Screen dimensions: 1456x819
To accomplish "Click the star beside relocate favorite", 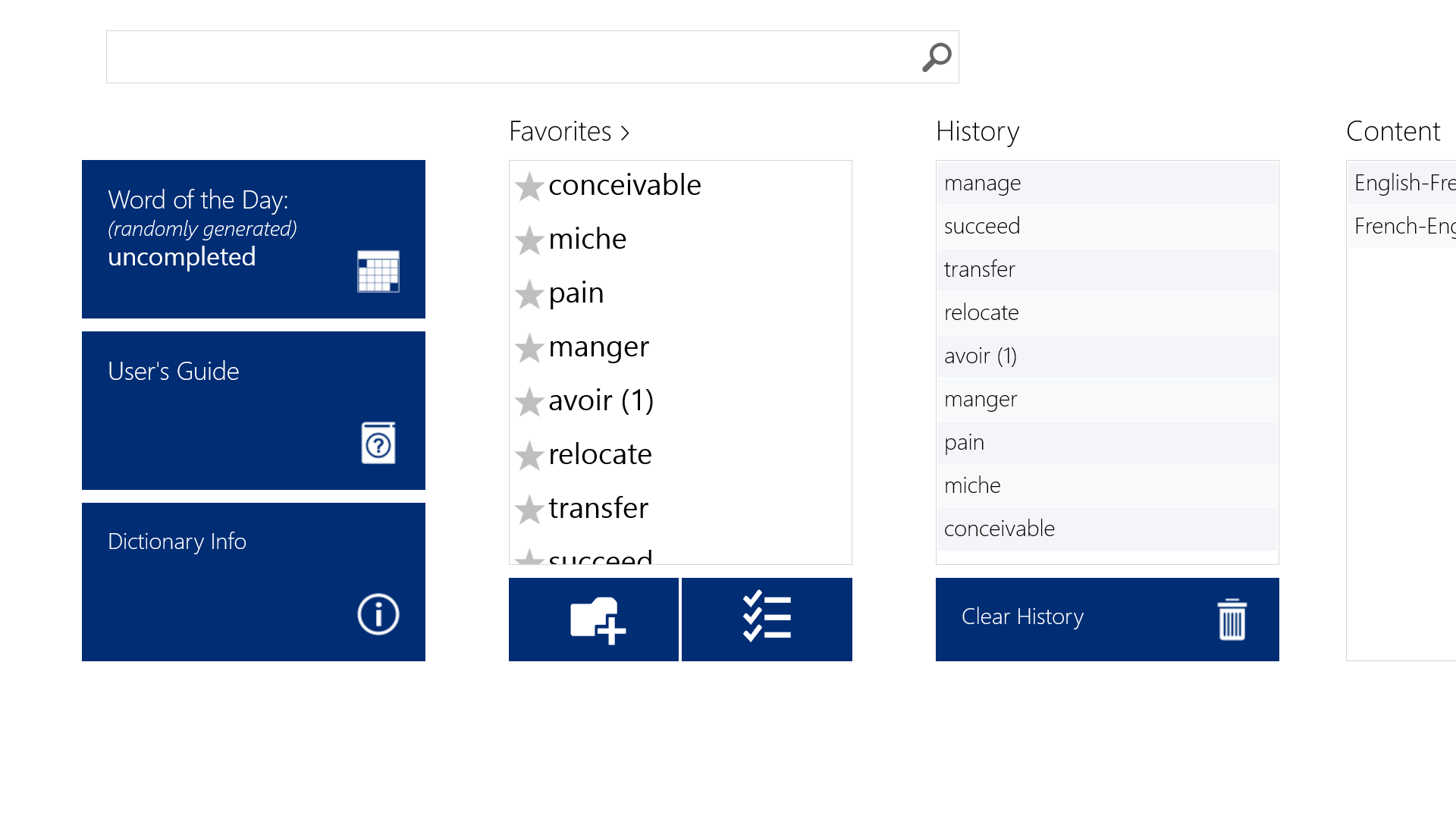I will 529,456.
